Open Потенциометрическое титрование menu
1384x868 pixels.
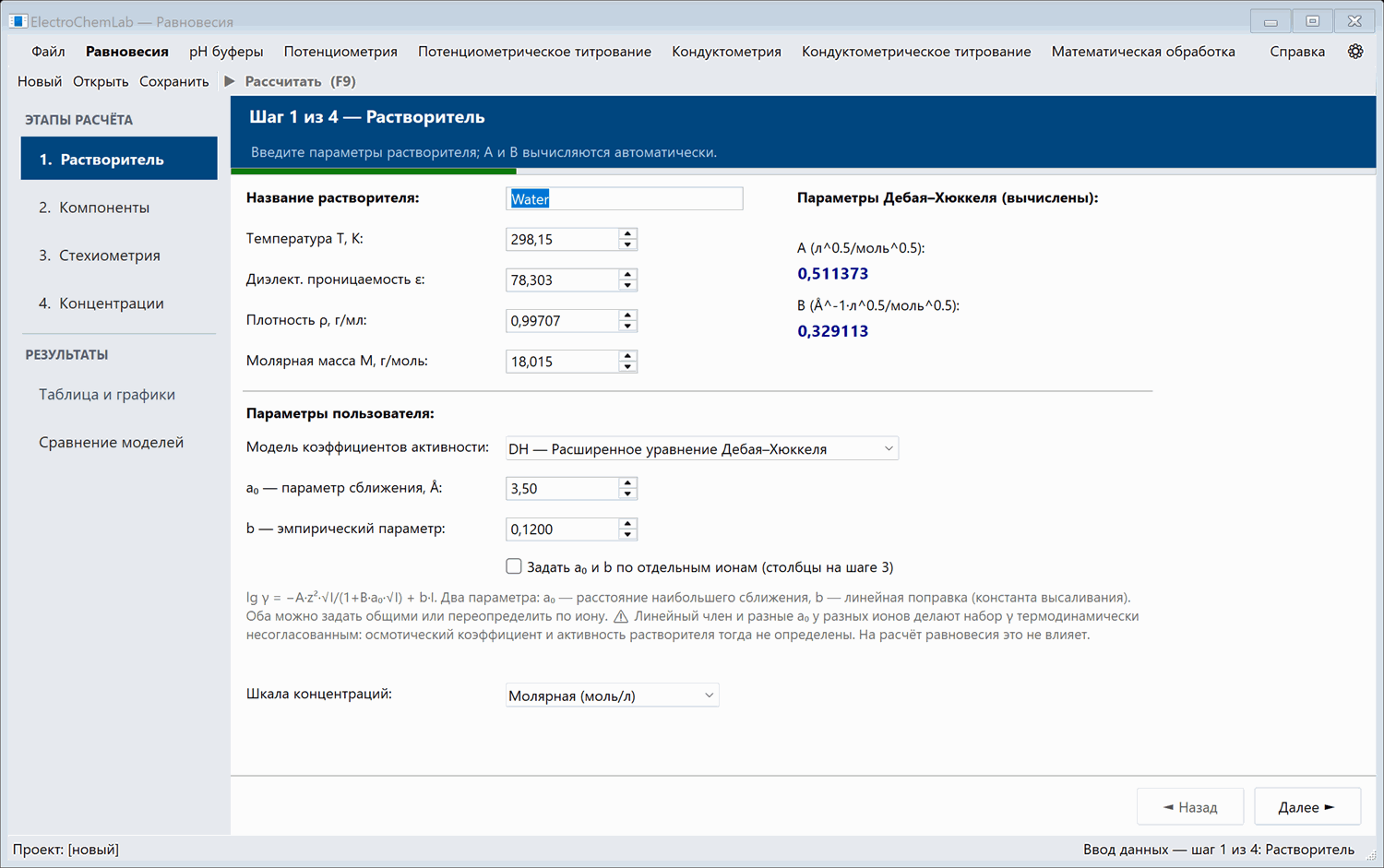534,52
